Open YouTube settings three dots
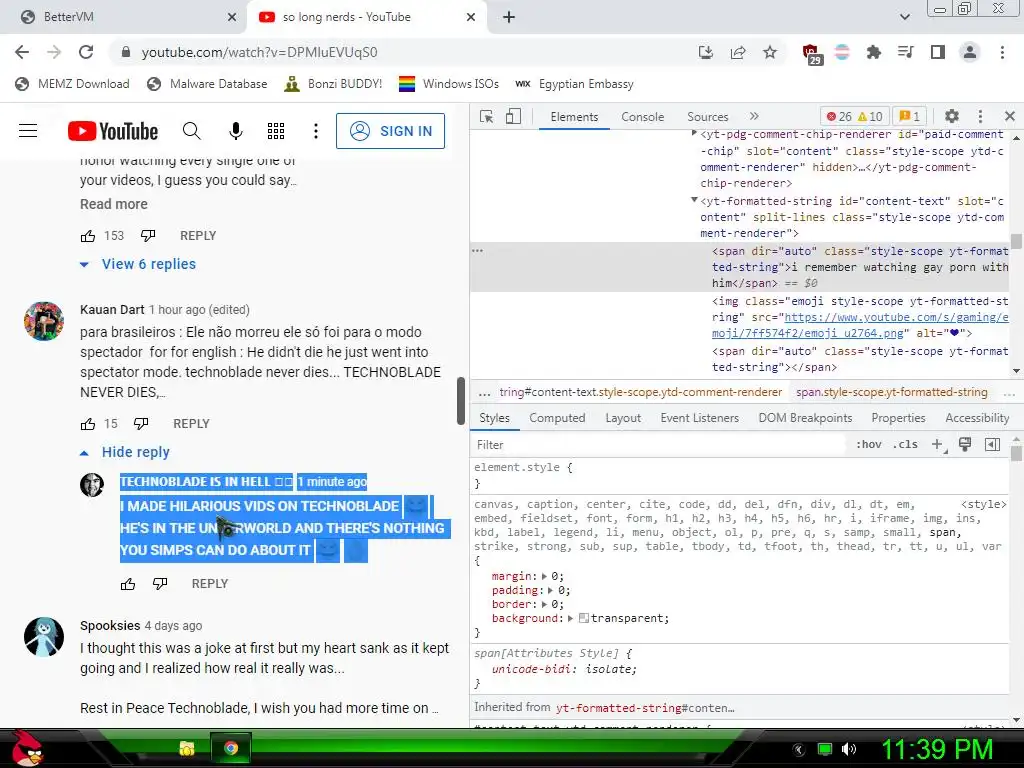The image size is (1024, 768). pyautogui.click(x=315, y=131)
